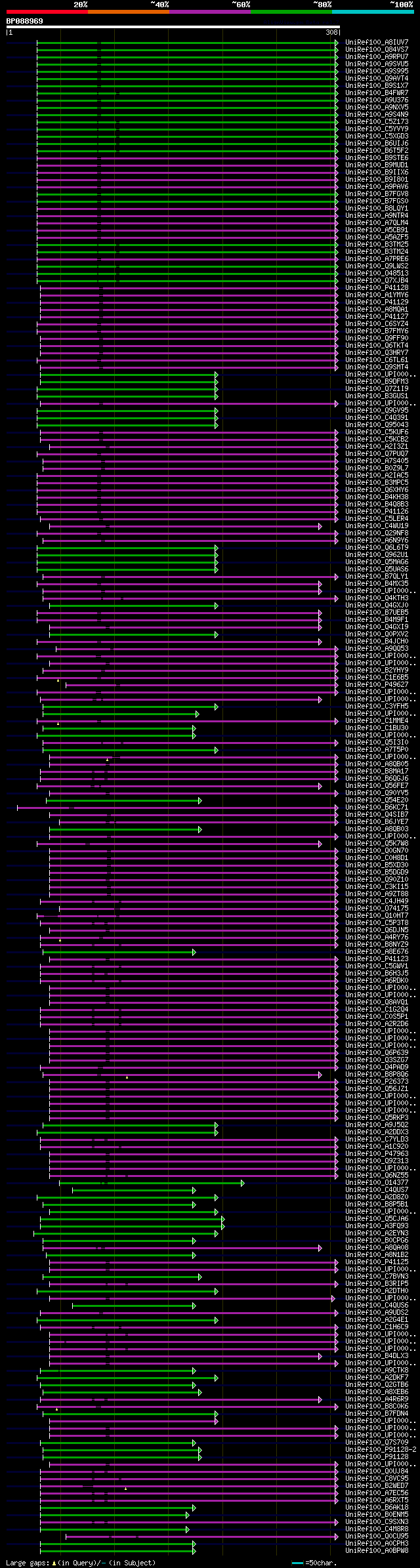This screenshot has width=420, height=1568.
Task: Open entry UniRef100_A9UDS2
Action: (377, 1312)
